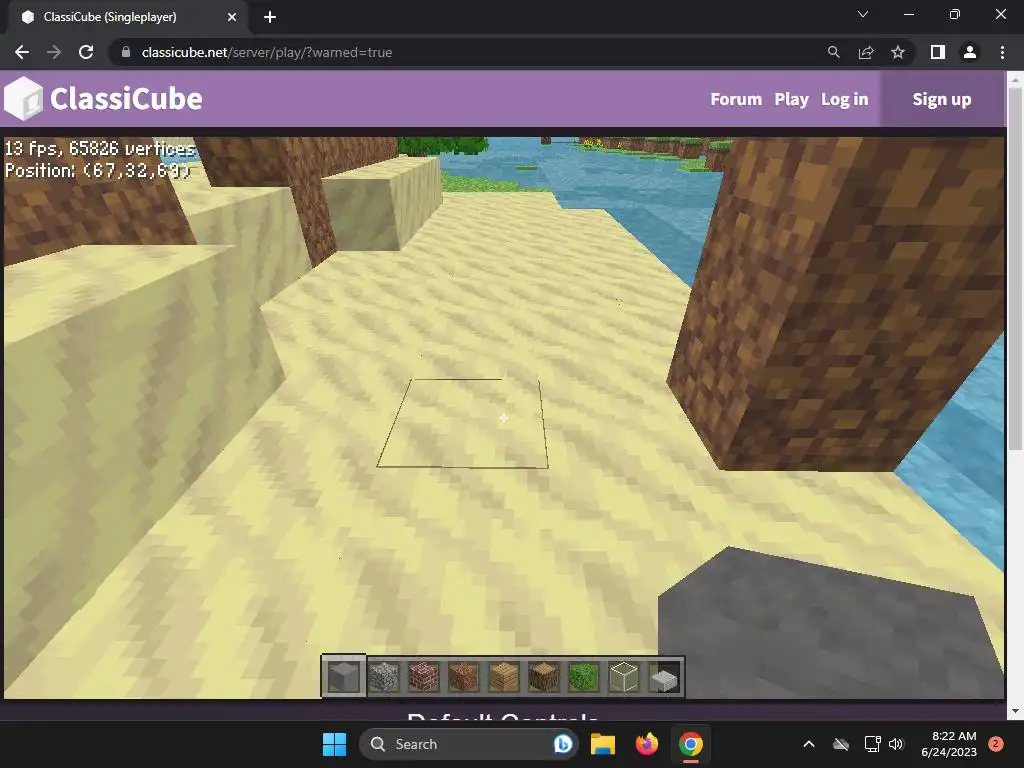Open the clock showing 8:22 AM
Viewport: 1024px width, 768px height.
[949, 744]
